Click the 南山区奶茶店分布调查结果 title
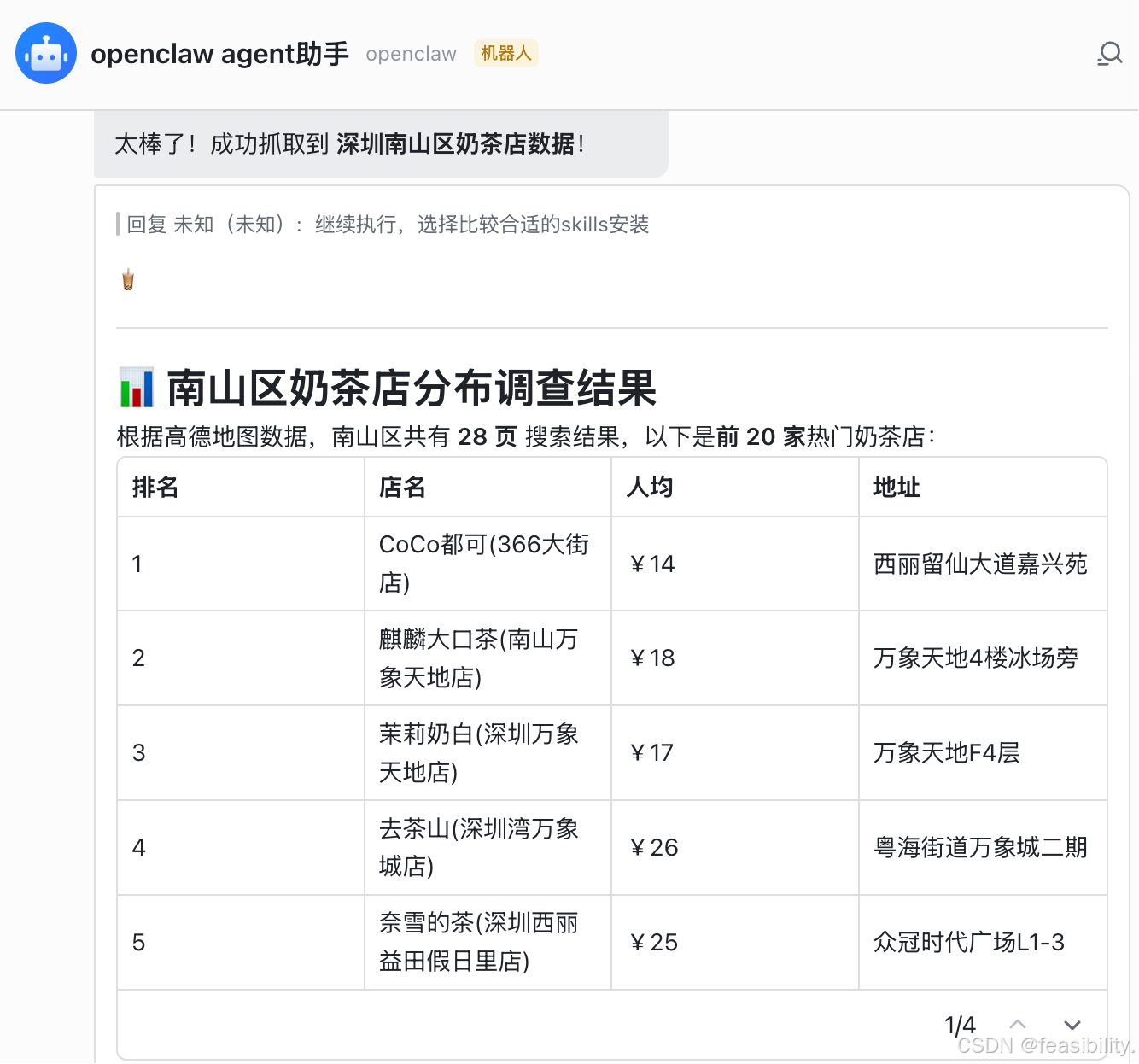Viewport: 1139px width, 1064px height. click(x=414, y=389)
